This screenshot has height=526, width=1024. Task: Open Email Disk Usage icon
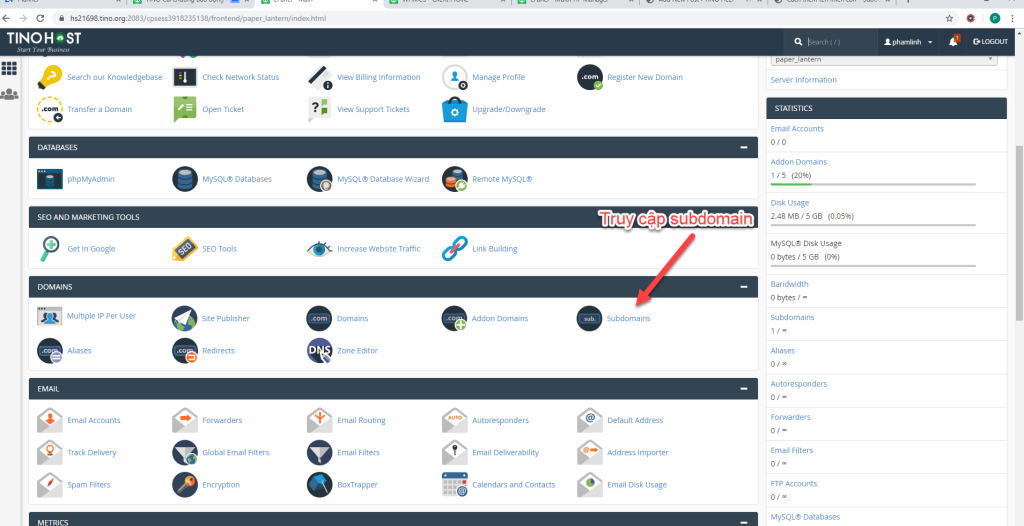pos(590,485)
